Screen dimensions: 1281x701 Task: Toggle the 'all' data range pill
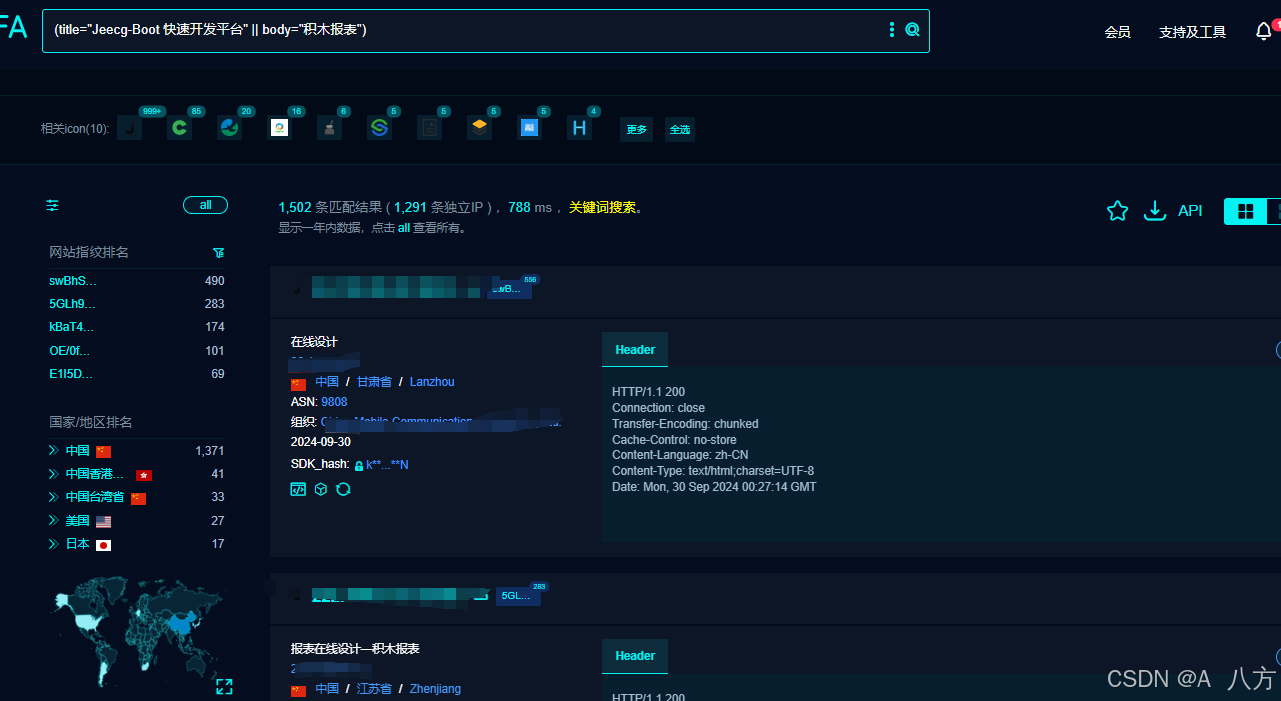click(x=205, y=205)
